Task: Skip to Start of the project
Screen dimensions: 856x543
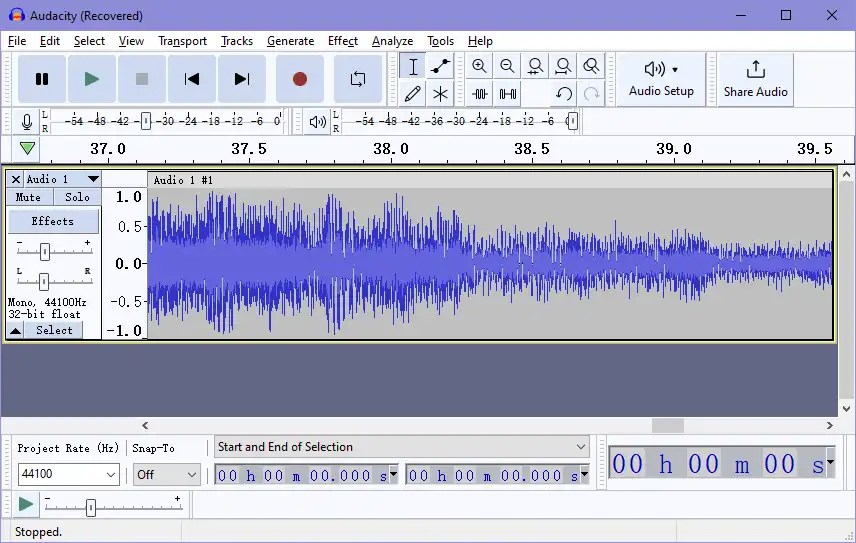Action: click(192, 79)
